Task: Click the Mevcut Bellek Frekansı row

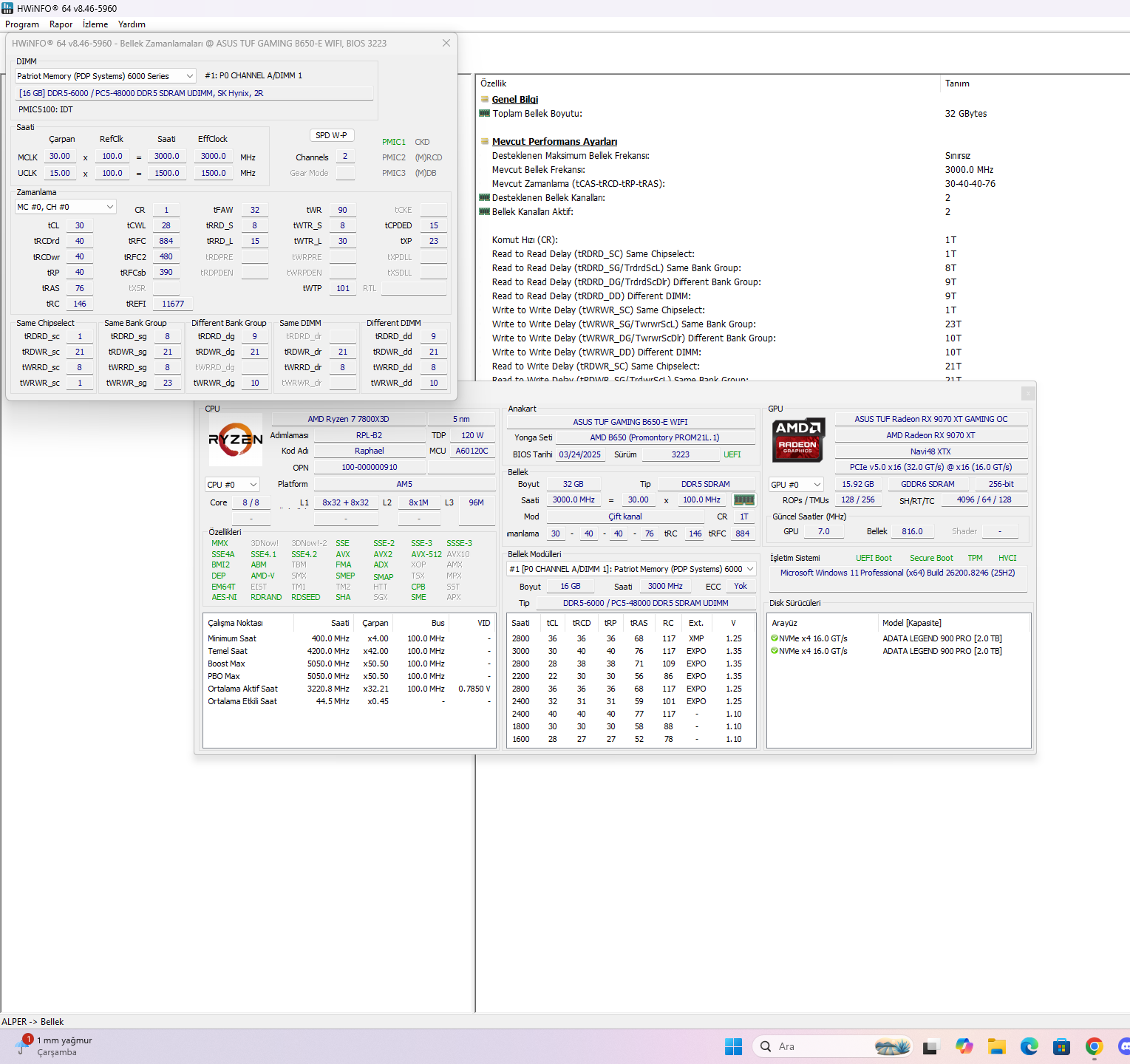Action: (803, 169)
